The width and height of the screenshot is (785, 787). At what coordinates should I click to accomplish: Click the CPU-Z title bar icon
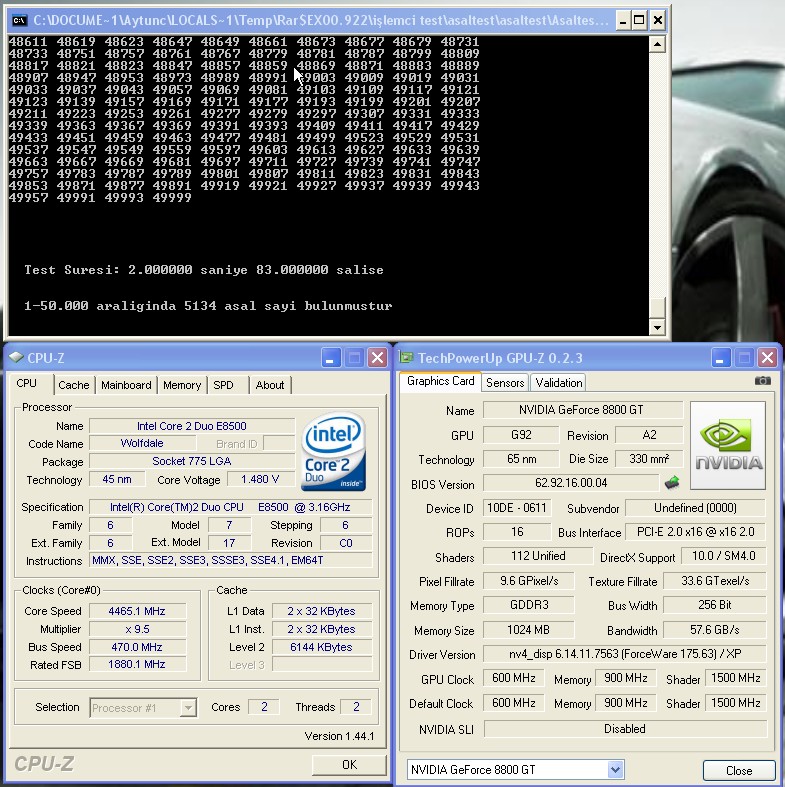tap(16, 357)
